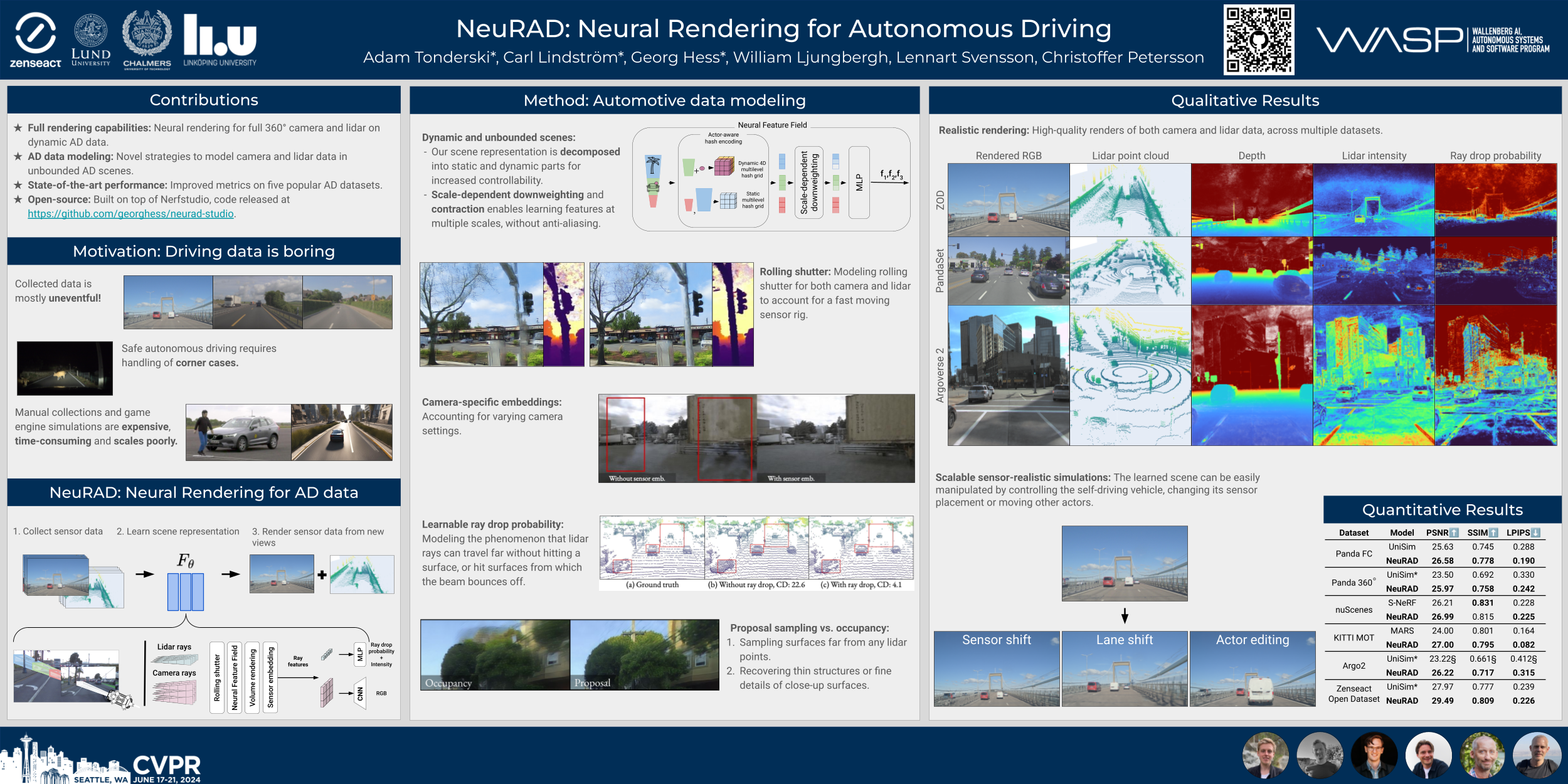Click the QR code in header

pos(1259,40)
